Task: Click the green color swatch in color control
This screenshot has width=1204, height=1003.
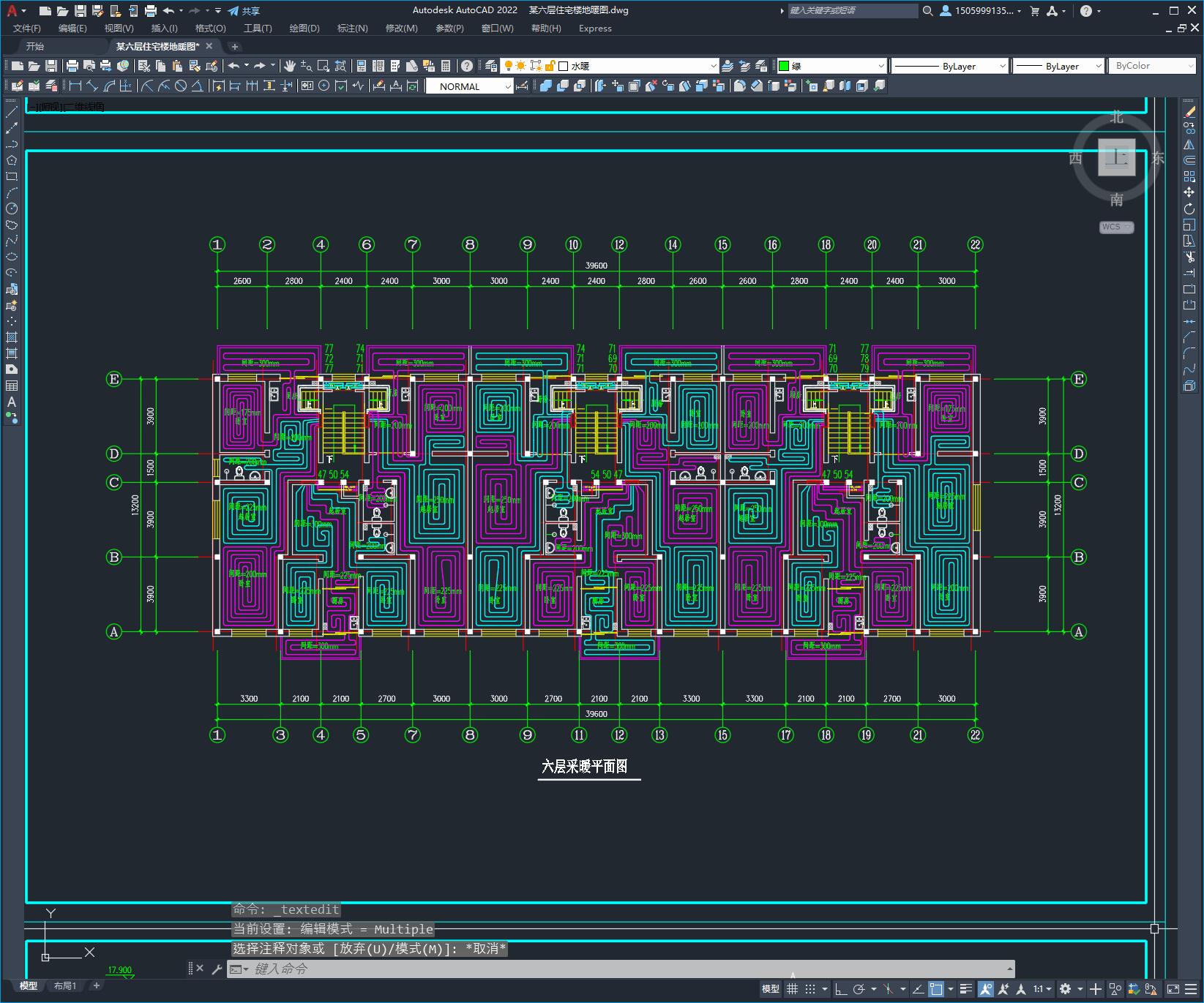Action: (784, 66)
